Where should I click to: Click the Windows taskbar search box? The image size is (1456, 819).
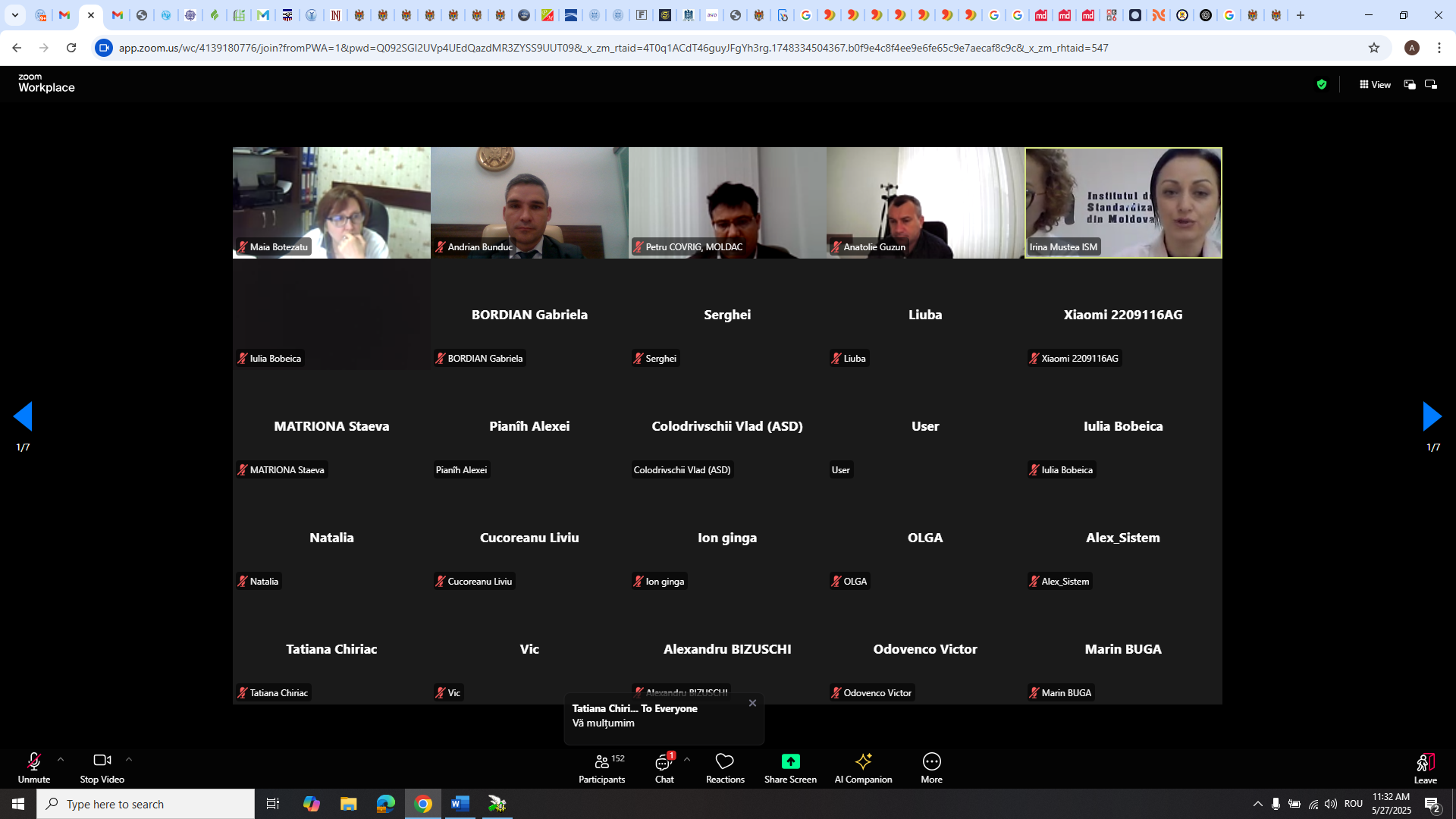pyautogui.click(x=146, y=804)
